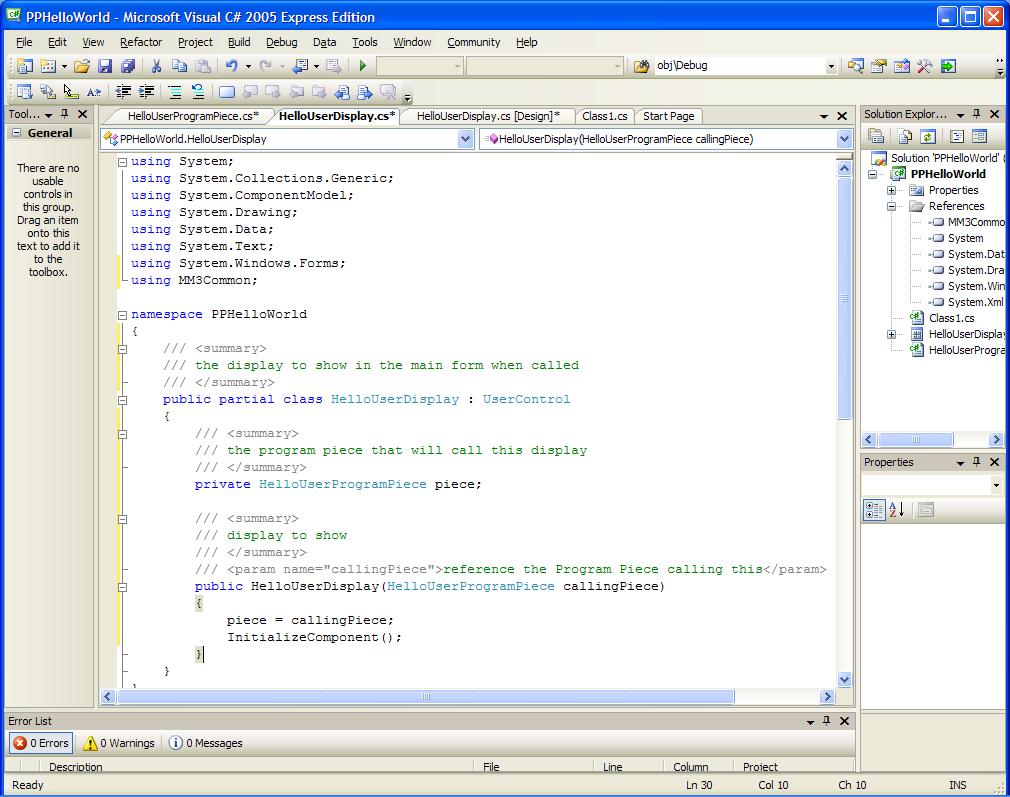Click Show All Files in Solution Explorer
This screenshot has height=797, width=1010.
(904, 136)
